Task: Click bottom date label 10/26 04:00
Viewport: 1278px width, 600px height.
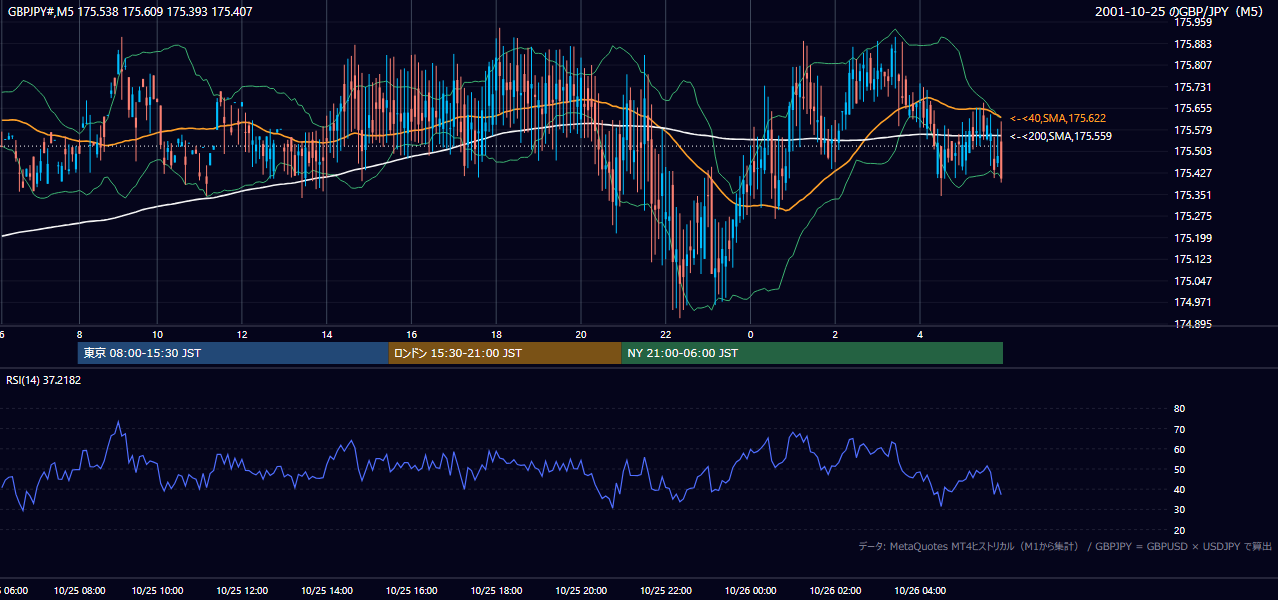Action: (919, 591)
